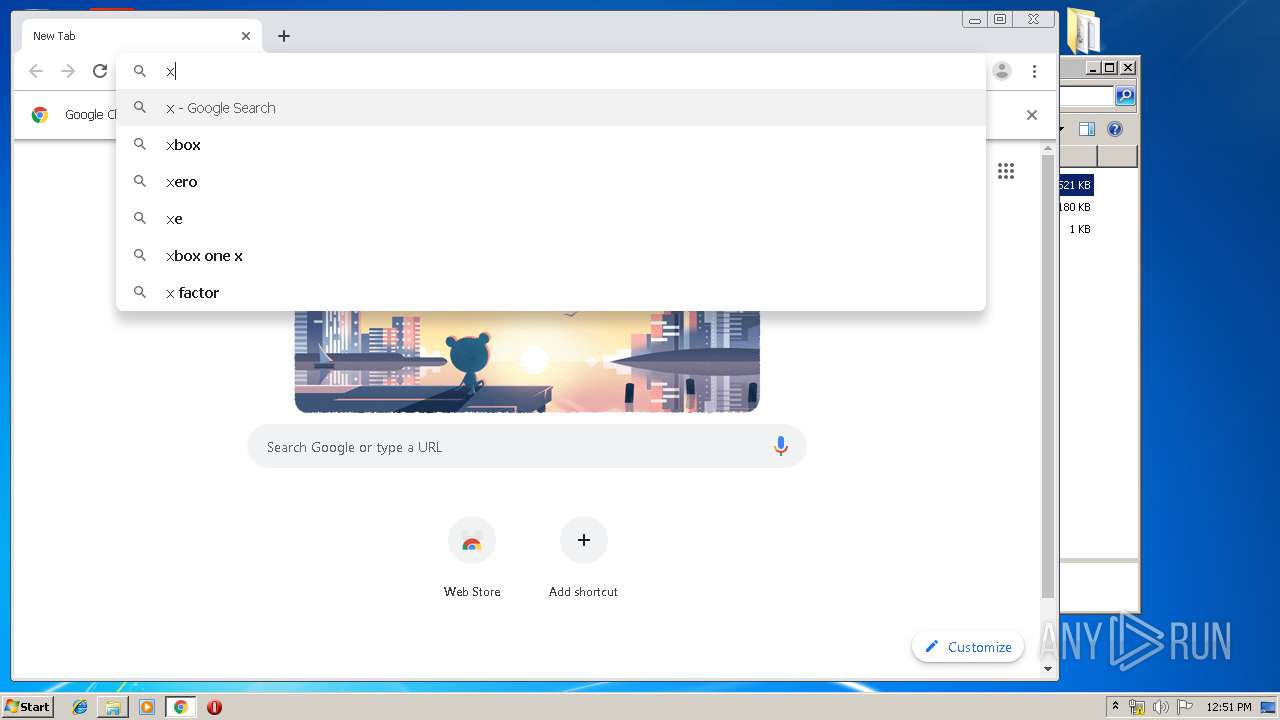1280x720 pixels.
Task: Click the Chrome page vertical scrollbar
Action: 1048,375
